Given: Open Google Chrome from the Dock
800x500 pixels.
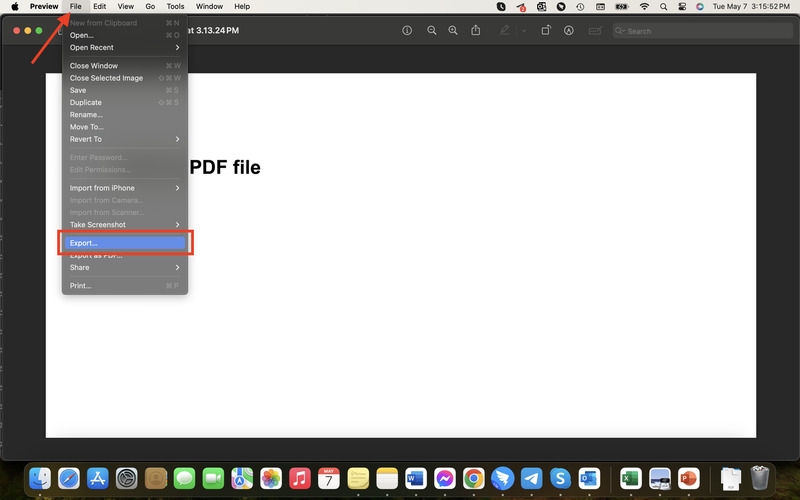Looking at the screenshot, I should coord(473,479).
